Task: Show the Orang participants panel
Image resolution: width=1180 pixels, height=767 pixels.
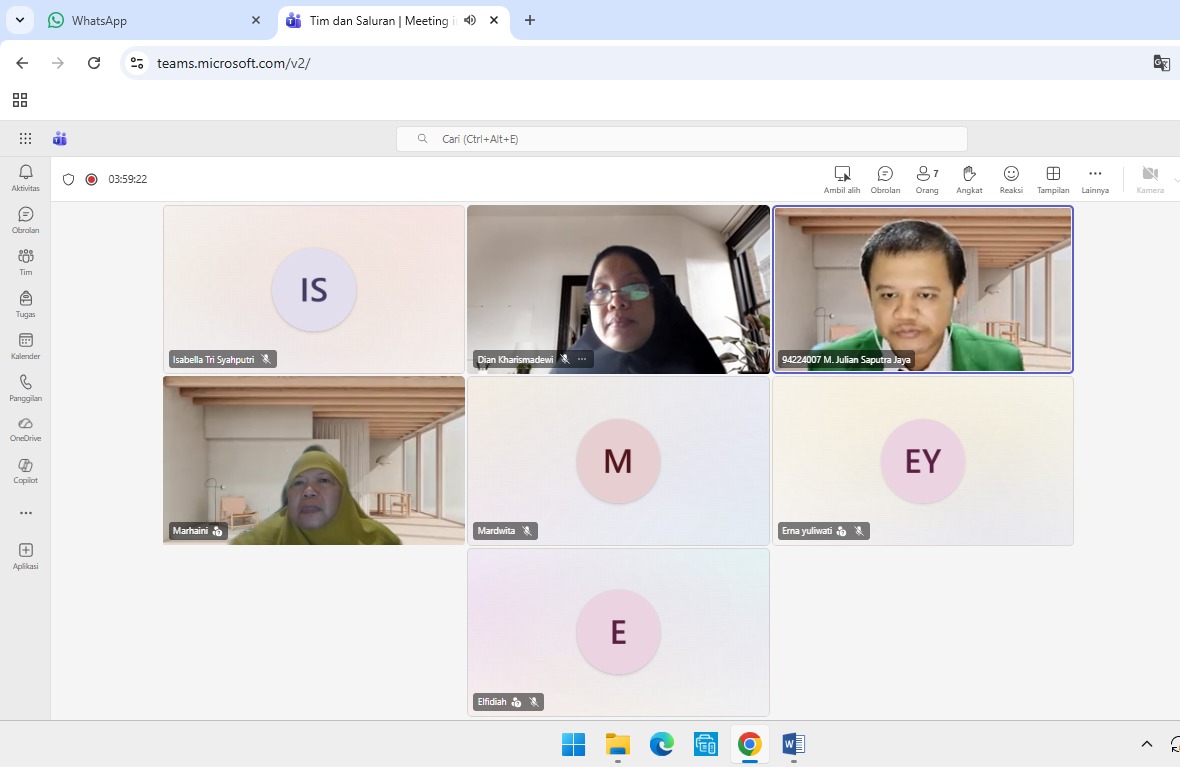Action: pos(927,179)
